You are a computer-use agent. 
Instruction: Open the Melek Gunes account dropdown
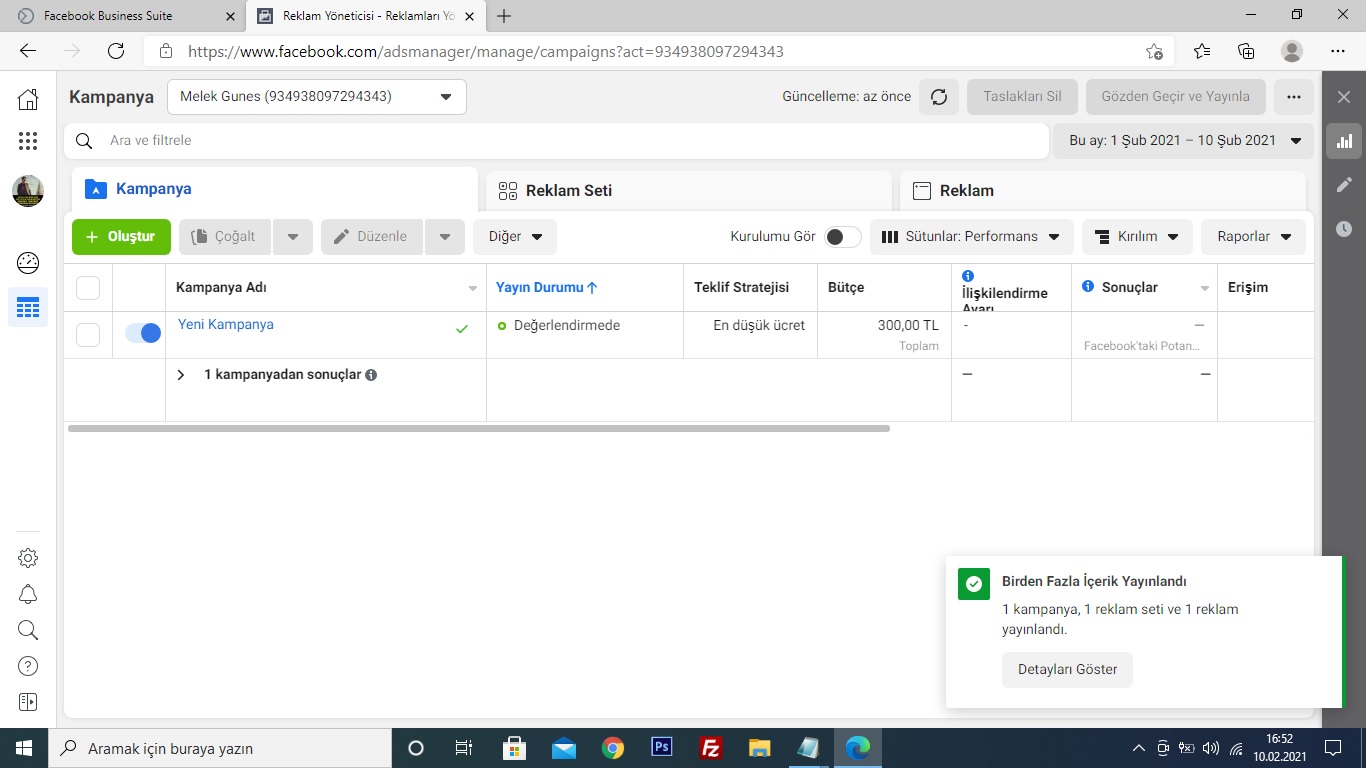tap(317, 97)
